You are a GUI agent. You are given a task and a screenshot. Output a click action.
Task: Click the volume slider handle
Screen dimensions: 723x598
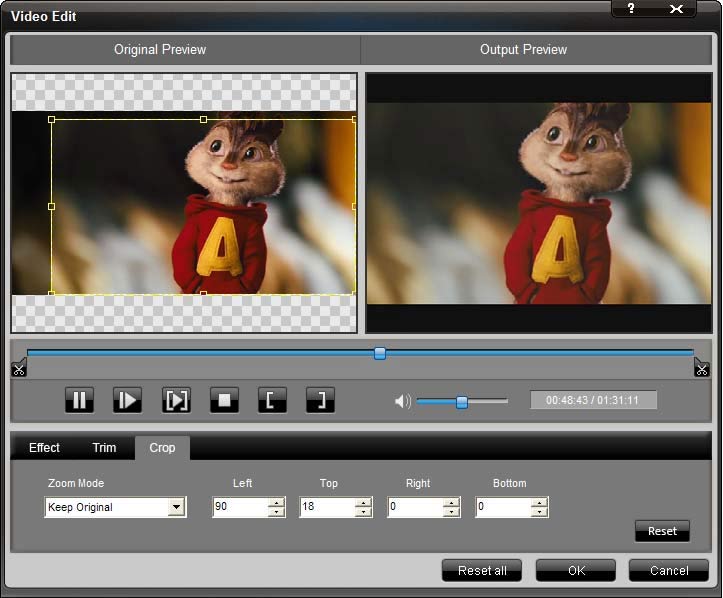[462, 402]
